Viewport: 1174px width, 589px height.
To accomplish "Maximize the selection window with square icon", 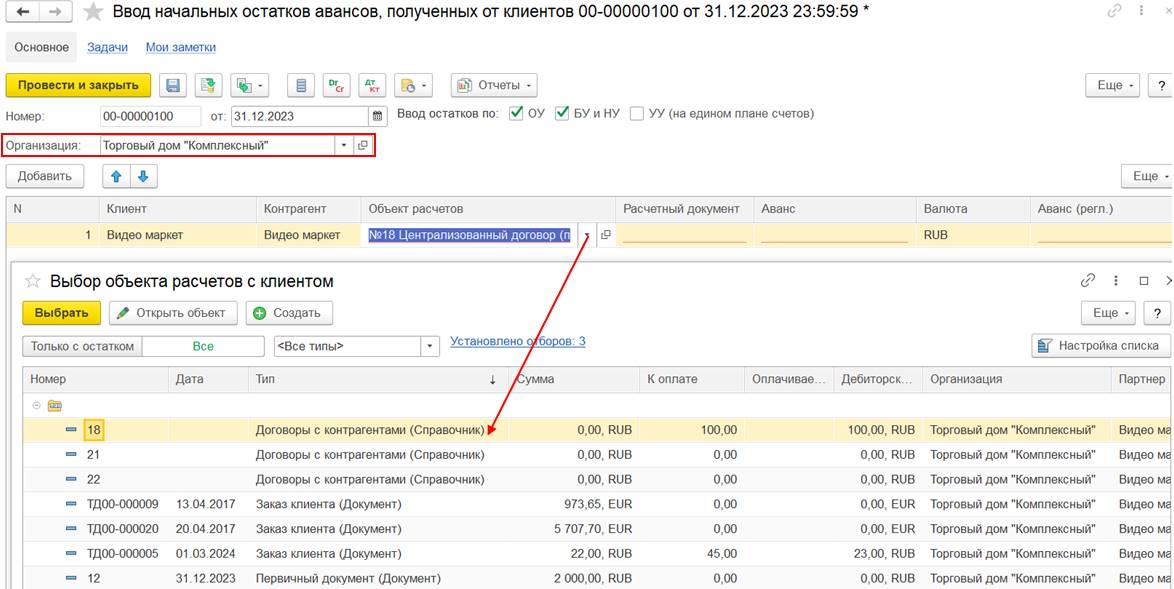I will [1143, 281].
